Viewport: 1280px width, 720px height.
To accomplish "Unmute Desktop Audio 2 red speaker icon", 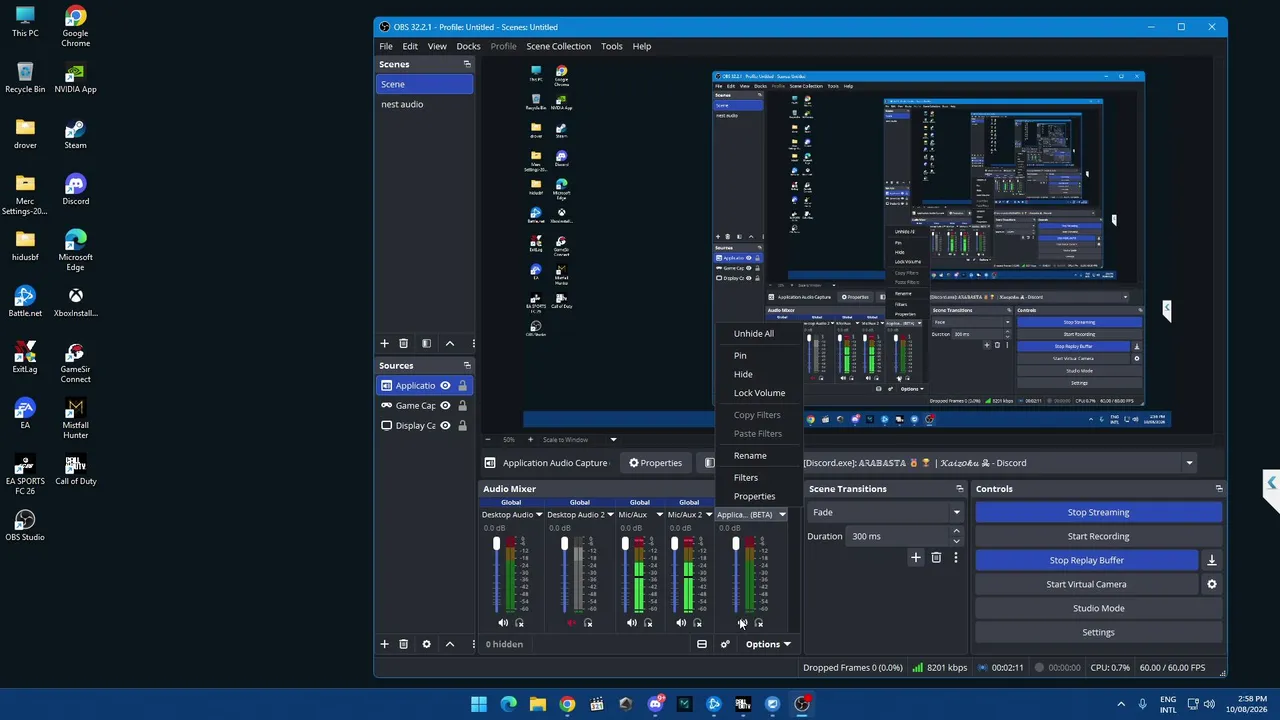I will pos(572,623).
